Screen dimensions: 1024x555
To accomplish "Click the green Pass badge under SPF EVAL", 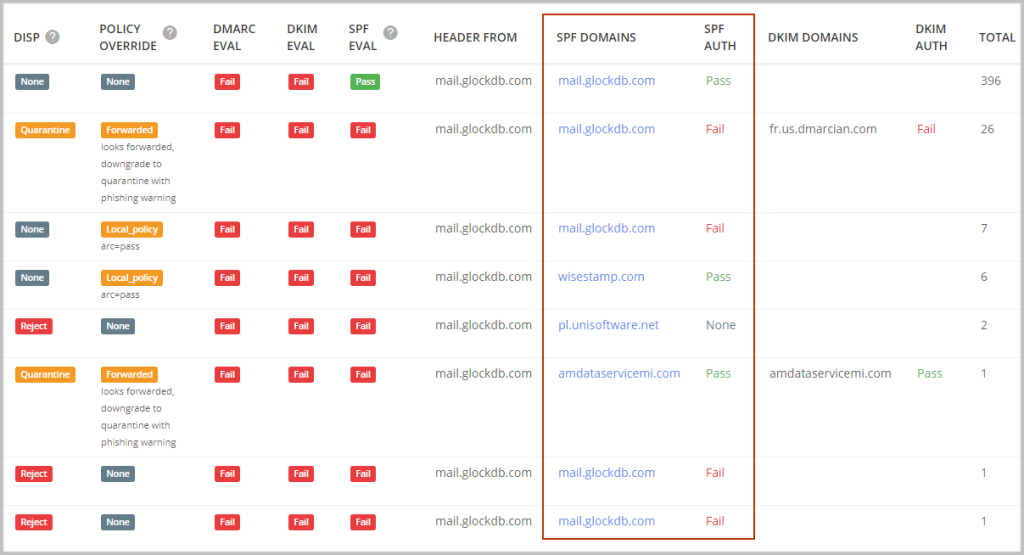I will [x=365, y=81].
